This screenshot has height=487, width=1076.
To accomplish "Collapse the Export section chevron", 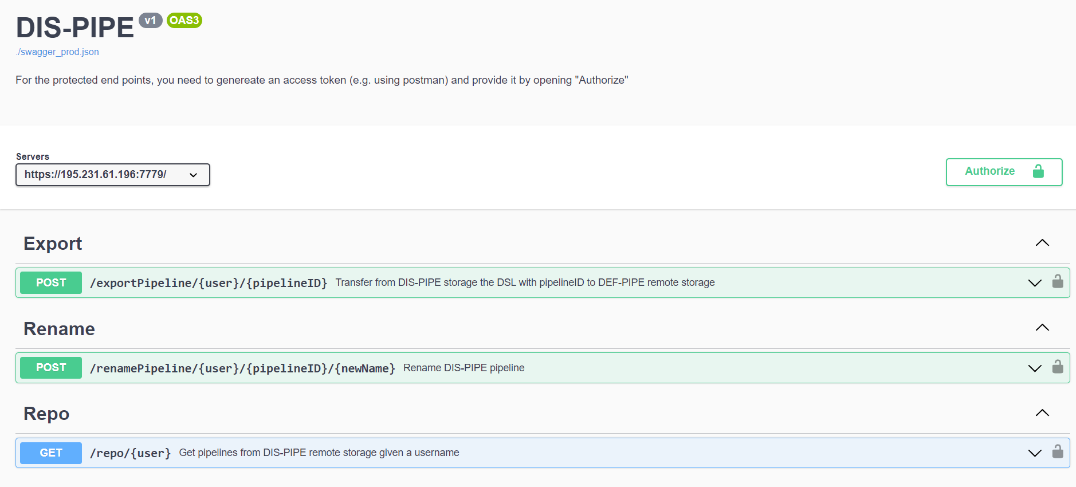I will coord(1042,243).
